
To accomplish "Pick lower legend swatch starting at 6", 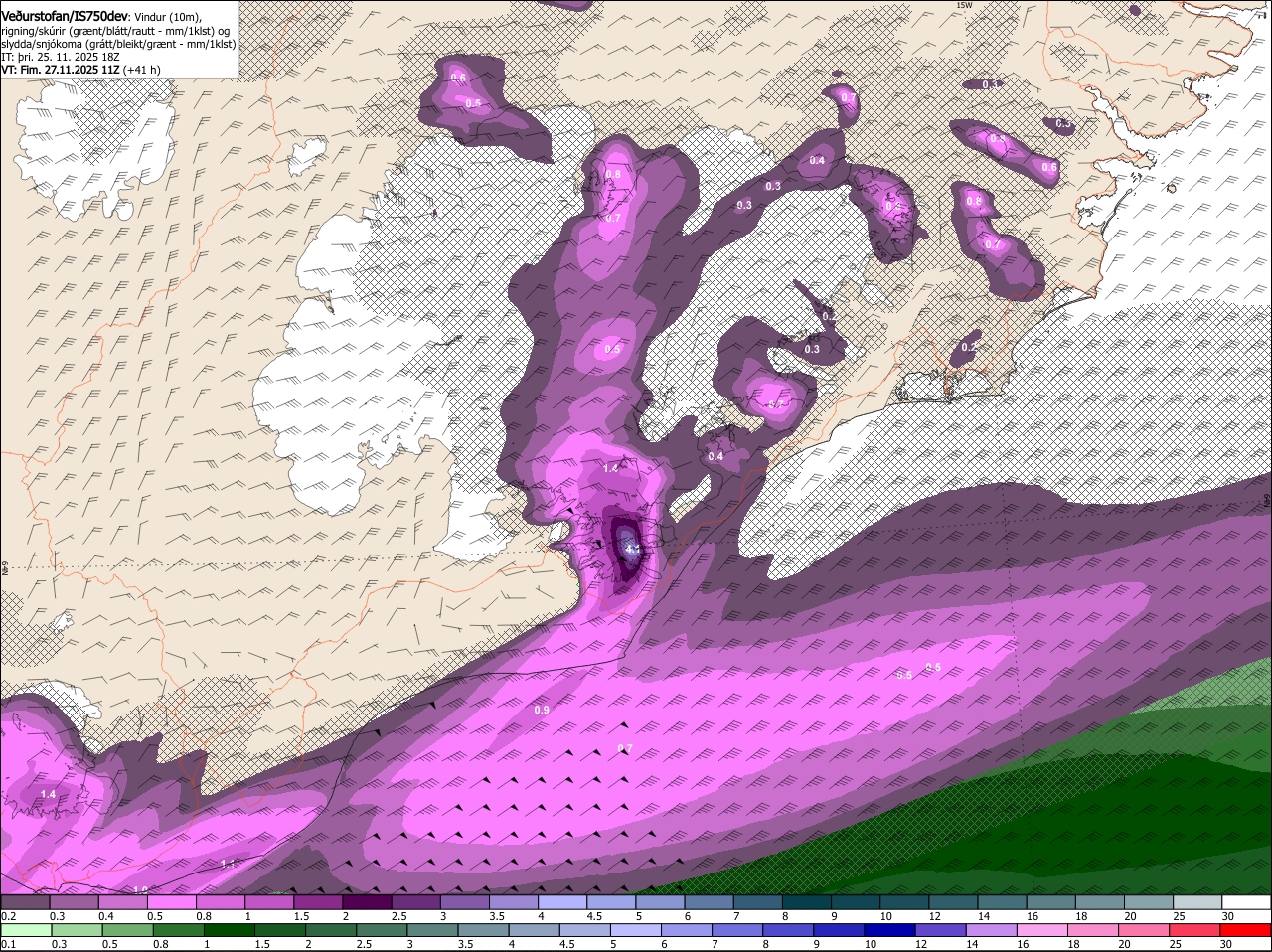I will [x=688, y=930].
